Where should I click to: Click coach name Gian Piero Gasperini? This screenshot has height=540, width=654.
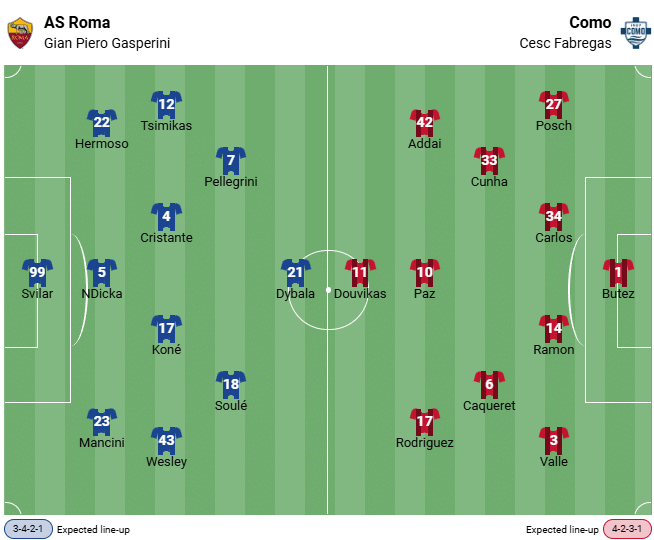[107, 43]
